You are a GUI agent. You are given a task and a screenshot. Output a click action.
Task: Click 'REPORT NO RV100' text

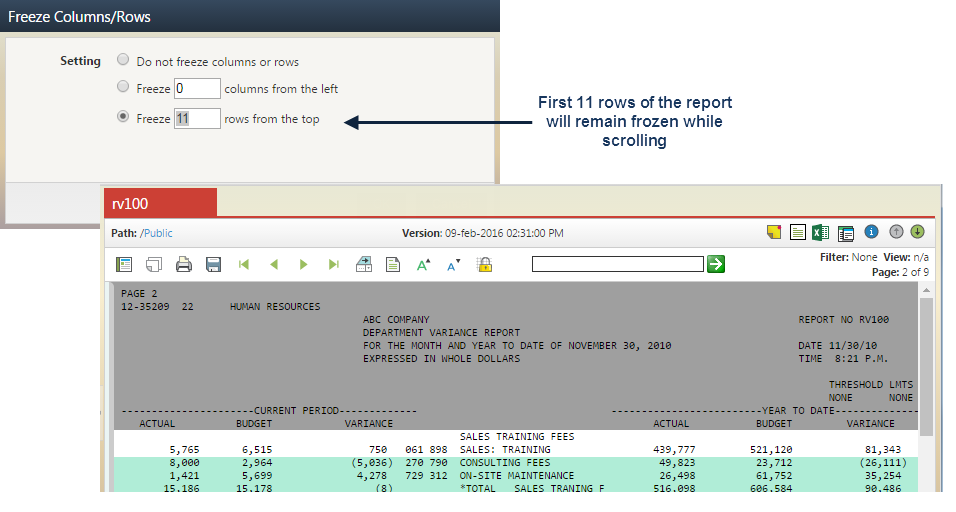(844, 319)
